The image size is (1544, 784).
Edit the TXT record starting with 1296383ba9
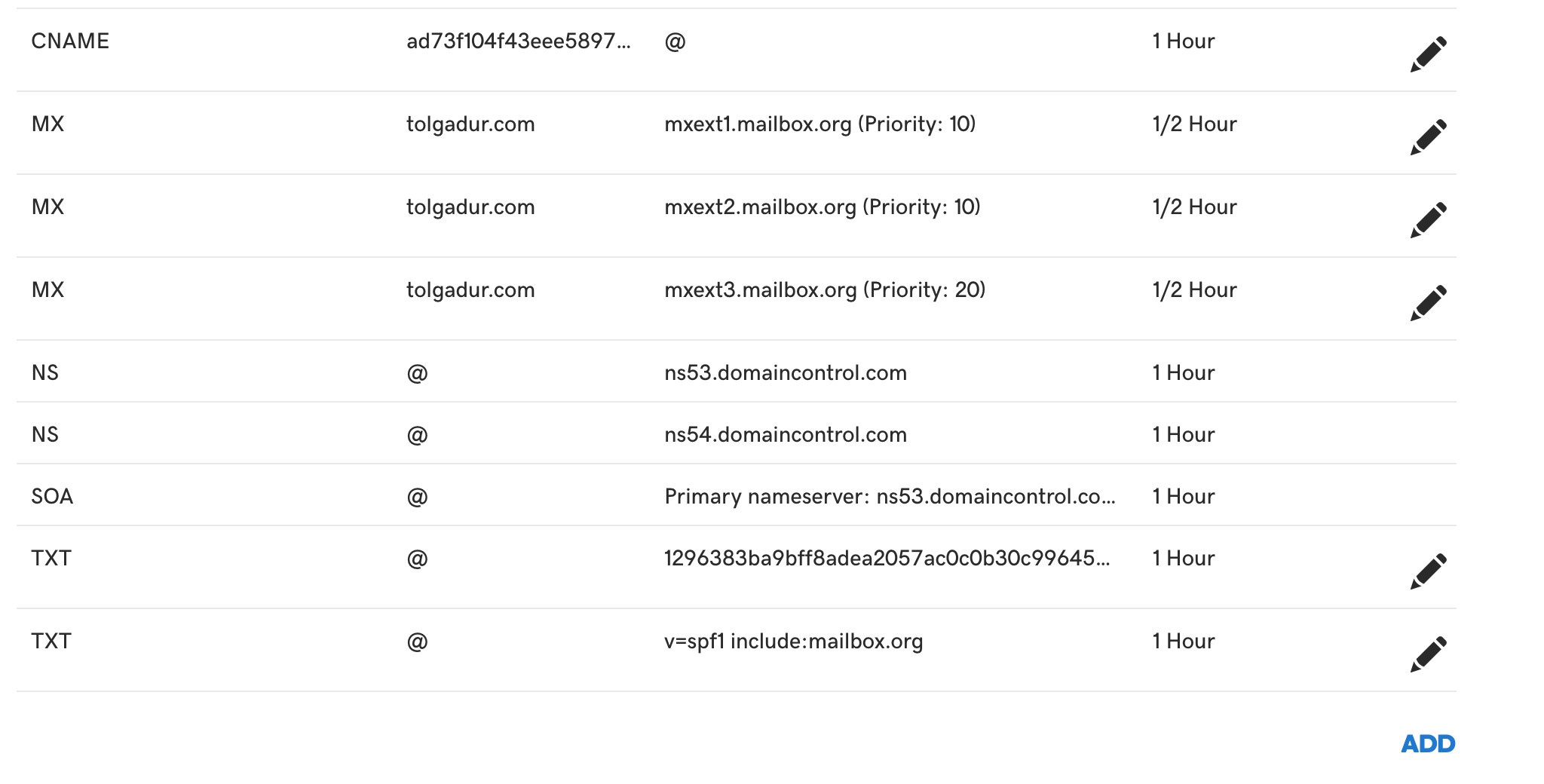[1429, 571]
